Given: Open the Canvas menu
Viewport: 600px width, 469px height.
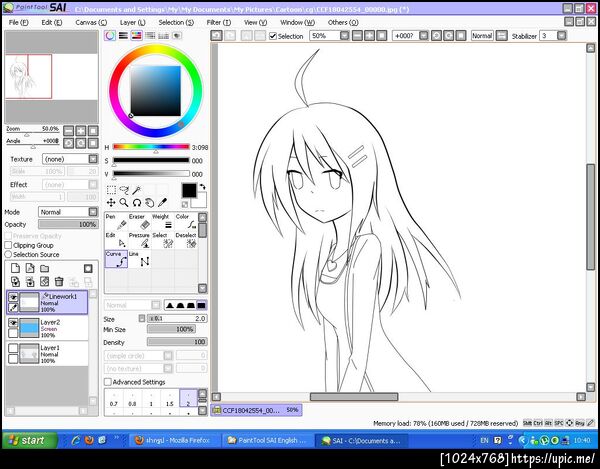Looking at the screenshot, I should click(91, 23).
